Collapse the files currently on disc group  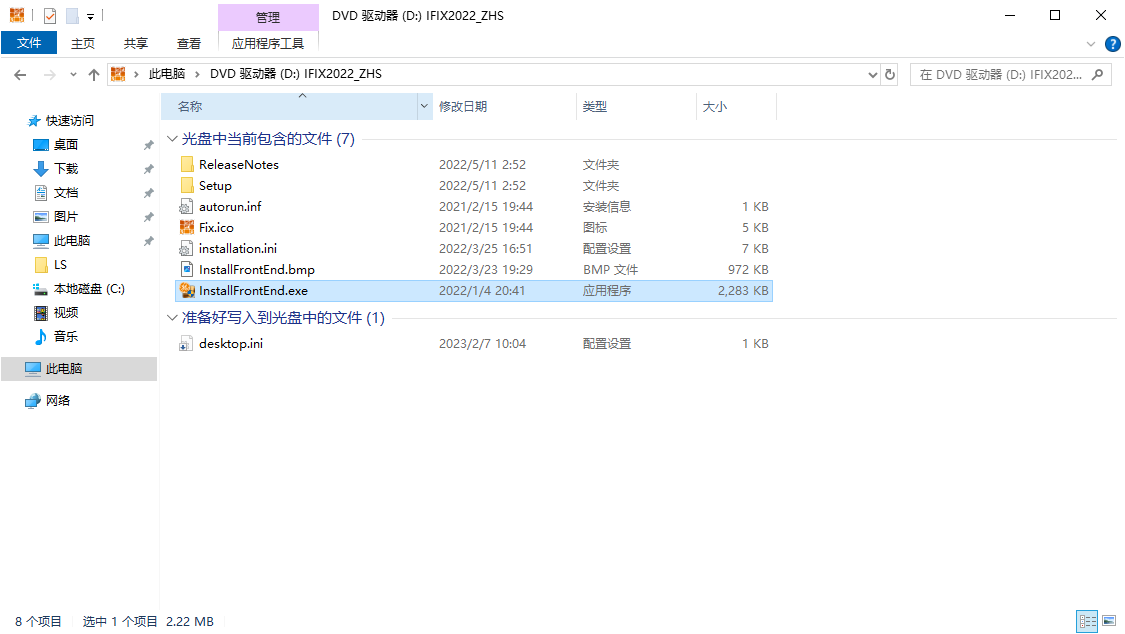point(173,139)
